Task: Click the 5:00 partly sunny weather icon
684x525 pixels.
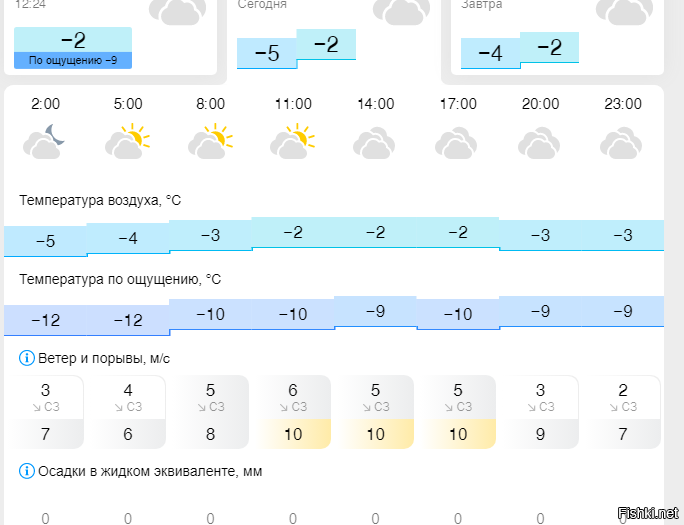Action: 127,141
